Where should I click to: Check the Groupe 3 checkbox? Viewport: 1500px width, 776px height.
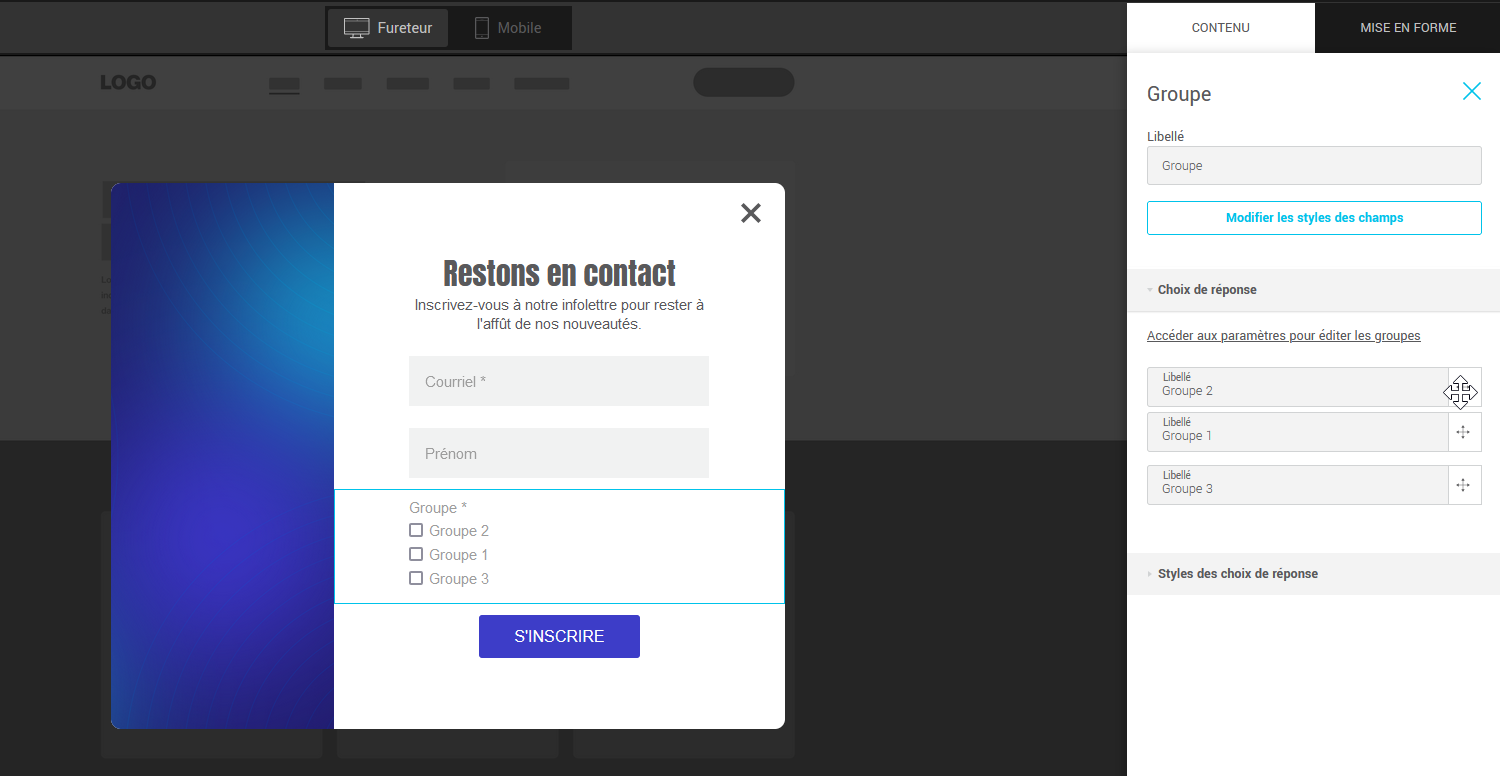pos(416,578)
